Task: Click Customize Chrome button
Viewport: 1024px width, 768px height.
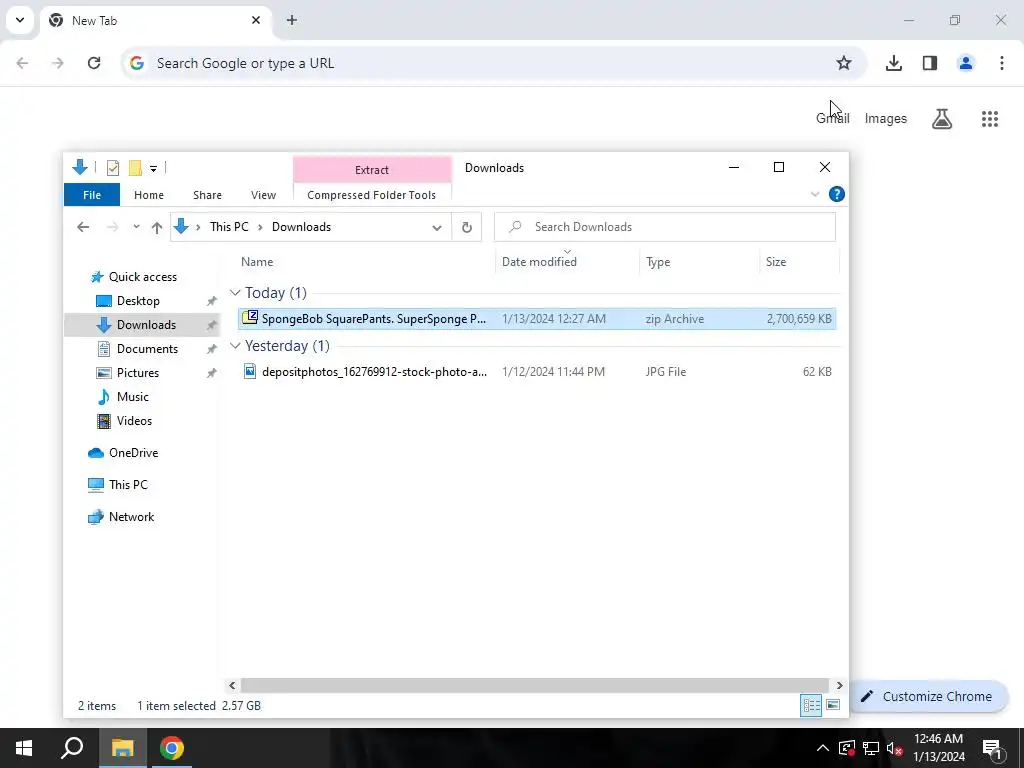Action: (927, 696)
